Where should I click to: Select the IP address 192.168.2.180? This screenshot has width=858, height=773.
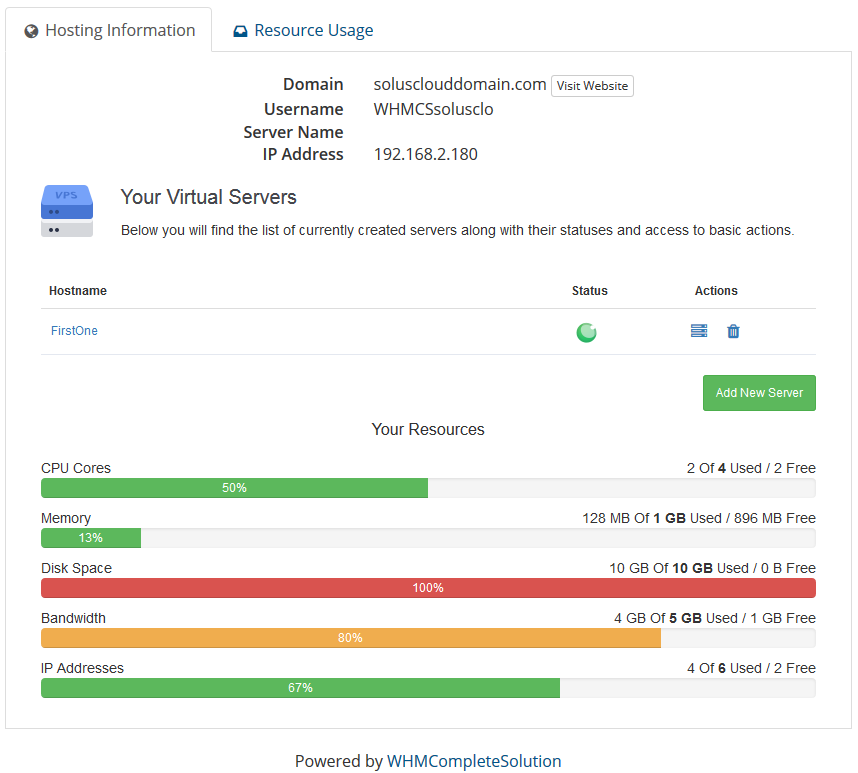tap(426, 154)
